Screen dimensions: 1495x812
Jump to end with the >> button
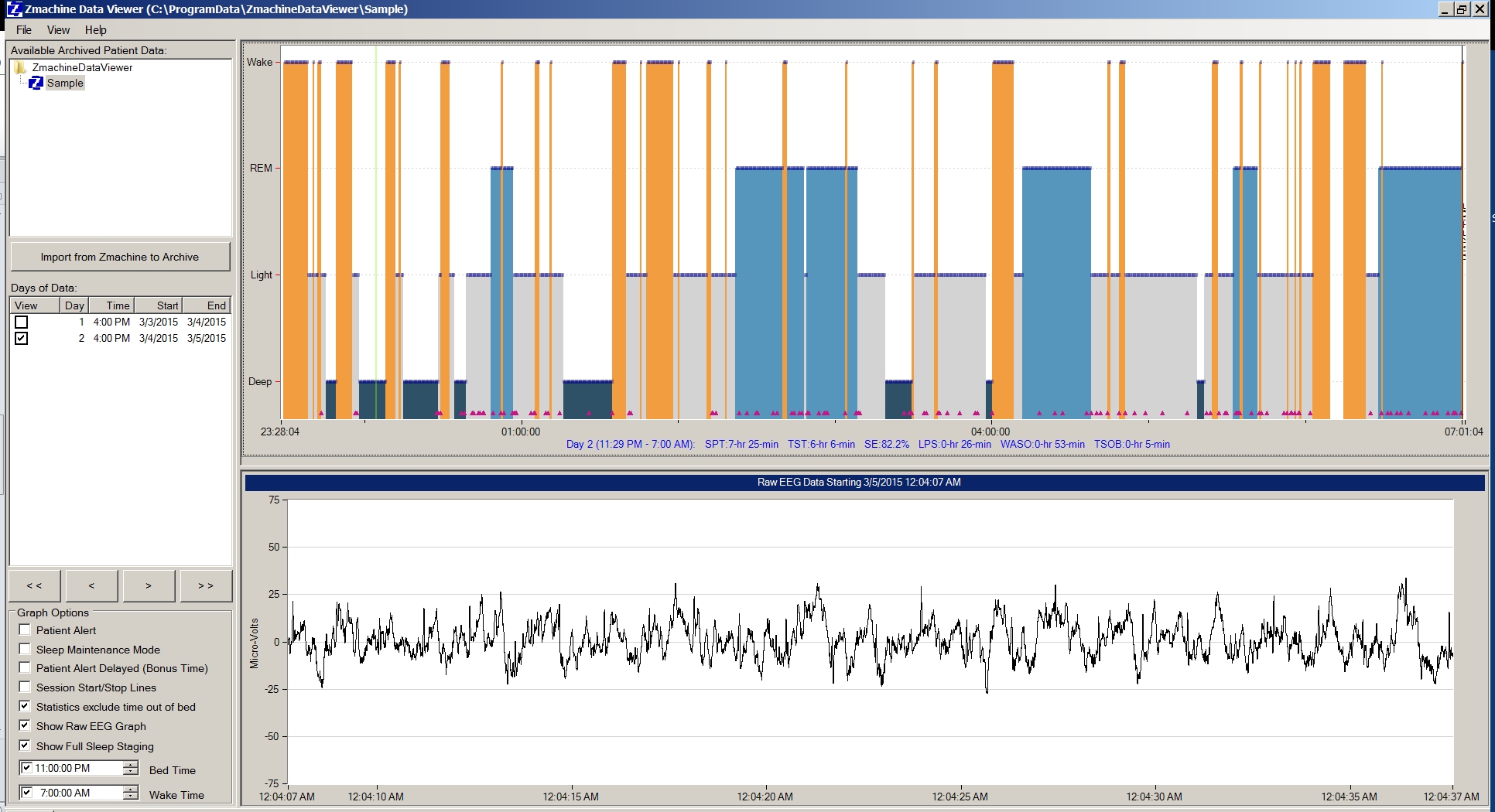click(206, 585)
